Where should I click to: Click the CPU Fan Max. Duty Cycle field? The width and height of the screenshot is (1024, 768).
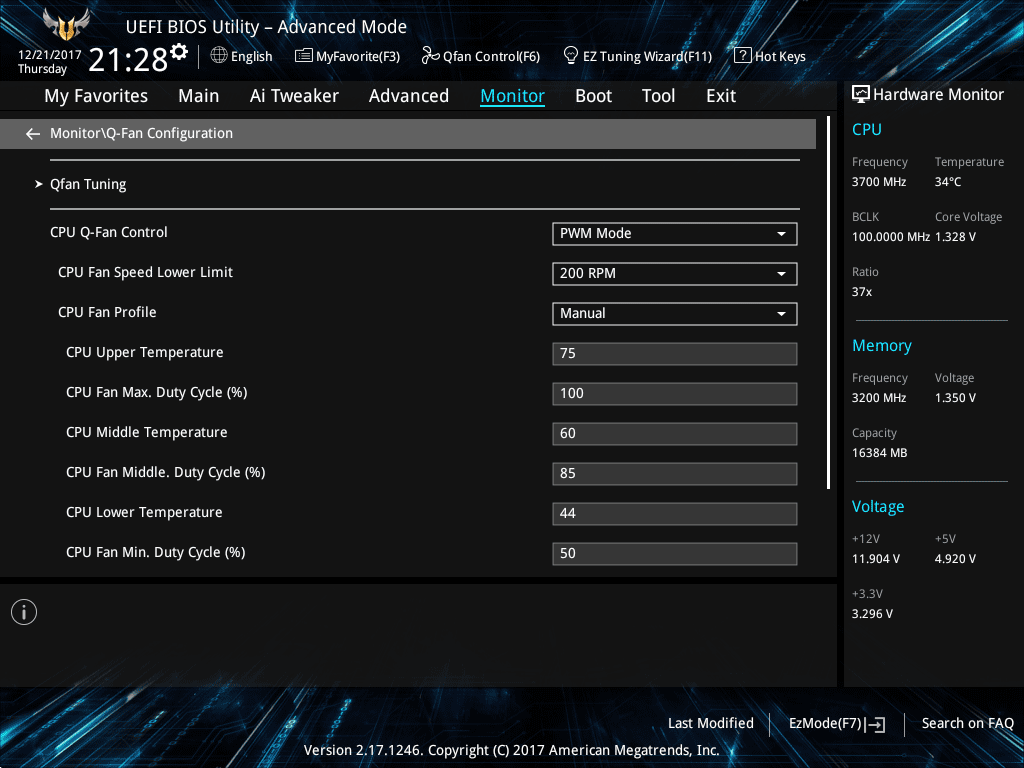coord(675,393)
